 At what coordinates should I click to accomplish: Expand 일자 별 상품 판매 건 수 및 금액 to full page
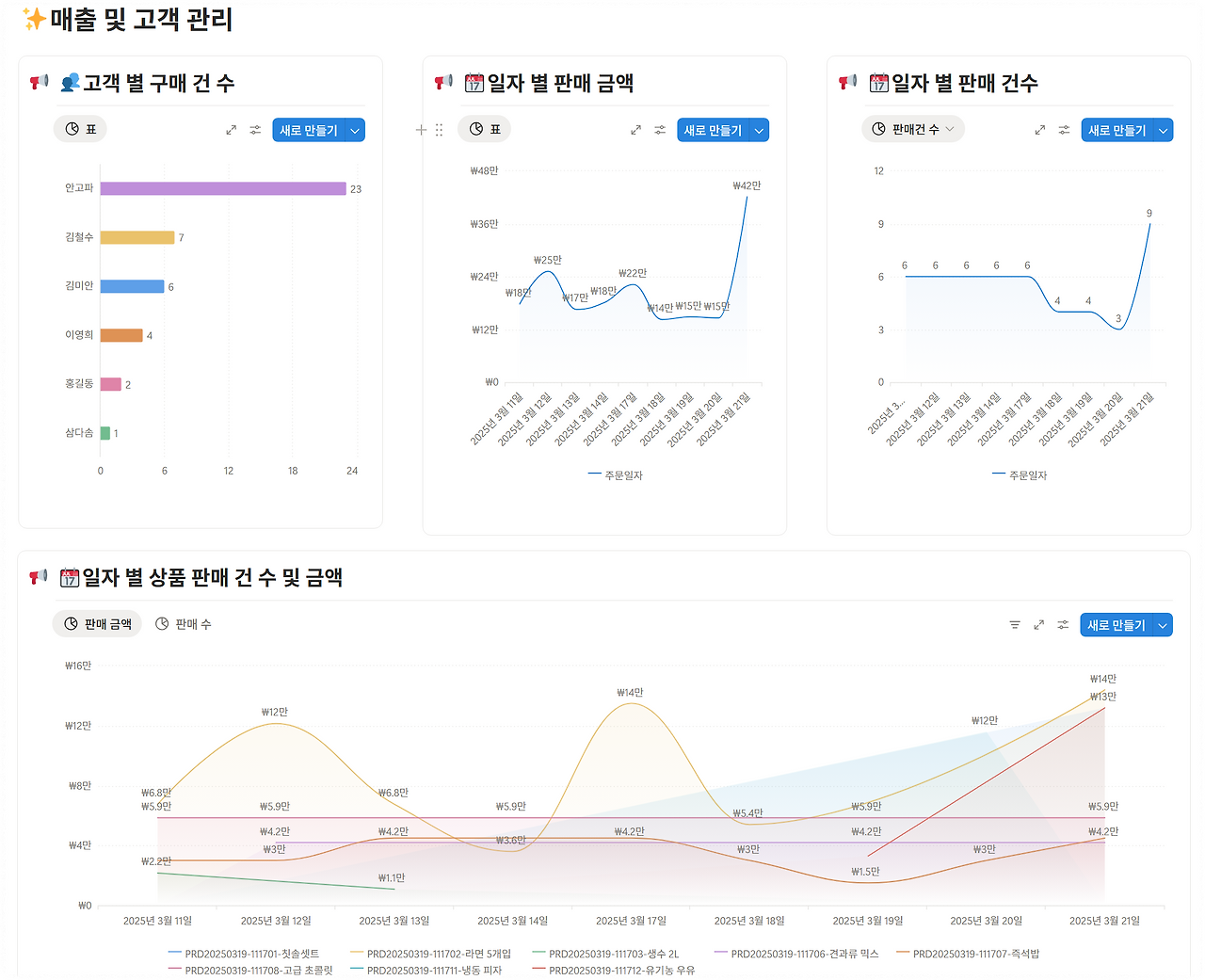click(1038, 625)
